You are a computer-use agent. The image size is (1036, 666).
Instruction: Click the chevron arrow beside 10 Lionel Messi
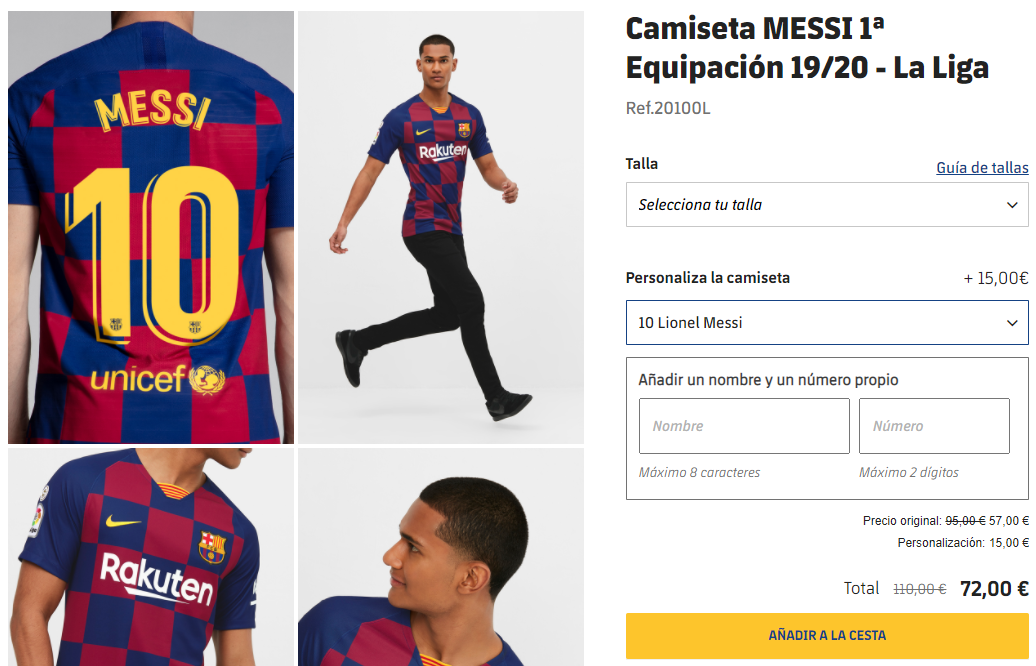[1012, 323]
